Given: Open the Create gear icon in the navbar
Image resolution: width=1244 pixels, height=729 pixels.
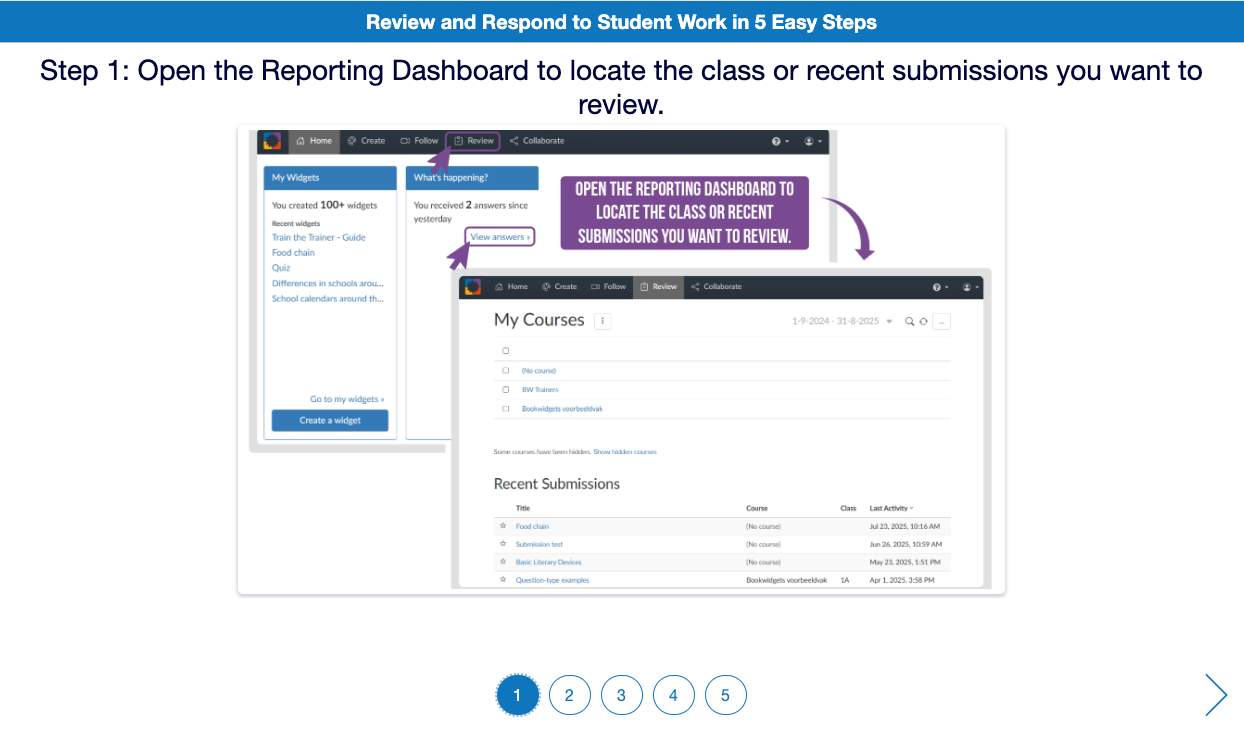Looking at the screenshot, I should click(351, 141).
